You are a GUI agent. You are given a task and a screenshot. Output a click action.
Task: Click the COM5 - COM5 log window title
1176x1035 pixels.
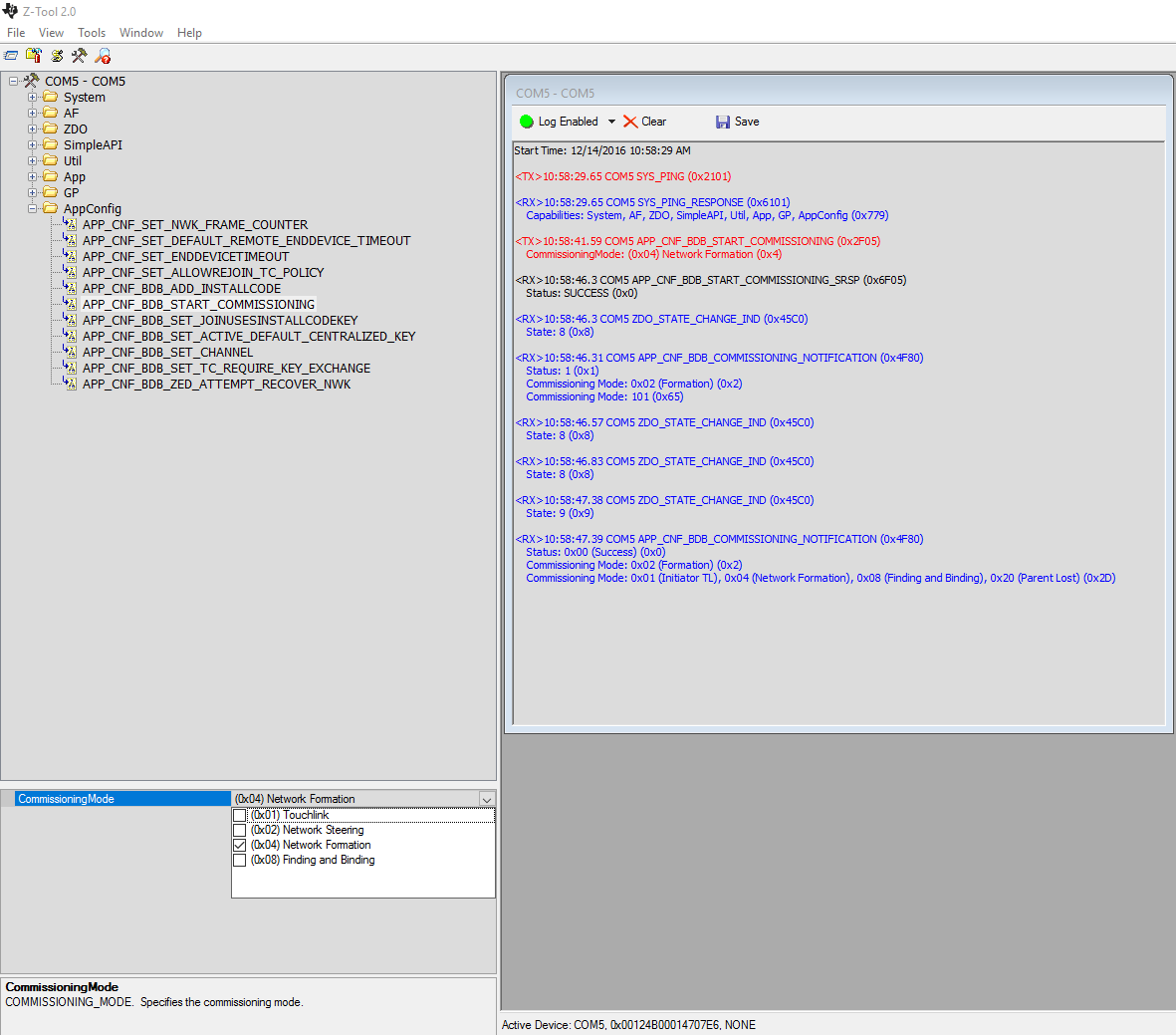pyautogui.click(x=555, y=93)
